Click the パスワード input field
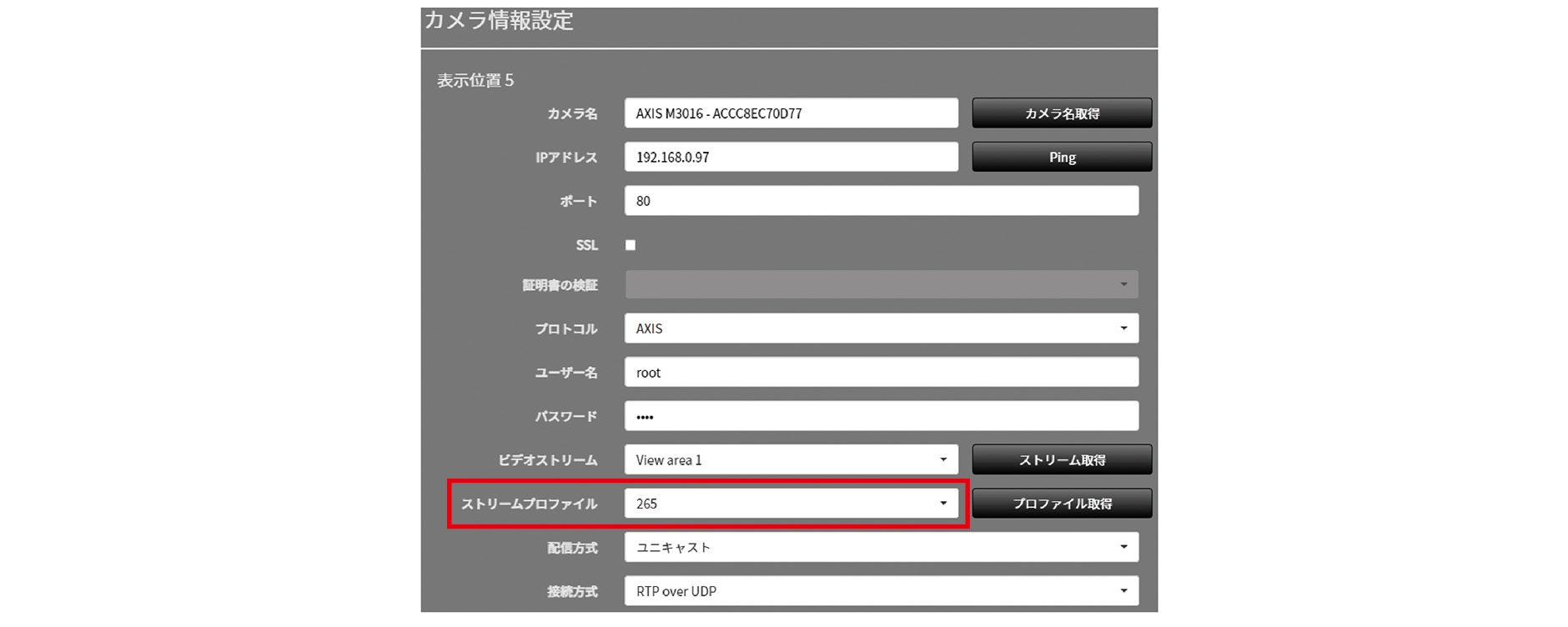Image resolution: width=1568 pixels, height=627 pixels. pos(882,416)
